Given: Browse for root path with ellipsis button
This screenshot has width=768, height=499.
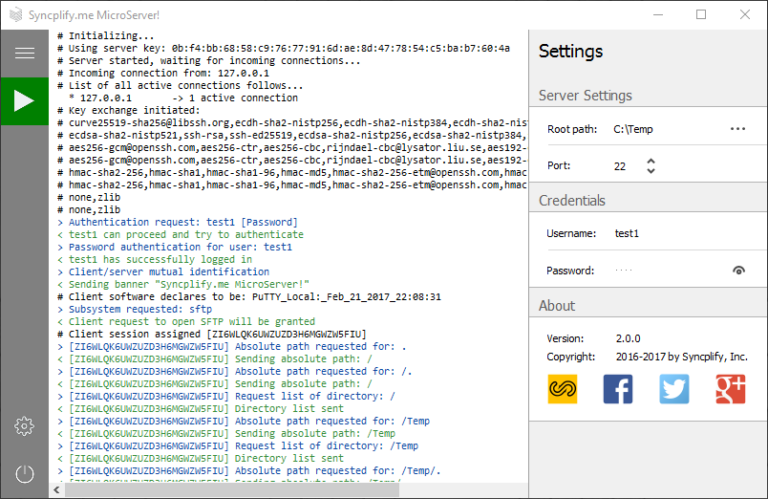Looking at the screenshot, I should point(738,129).
